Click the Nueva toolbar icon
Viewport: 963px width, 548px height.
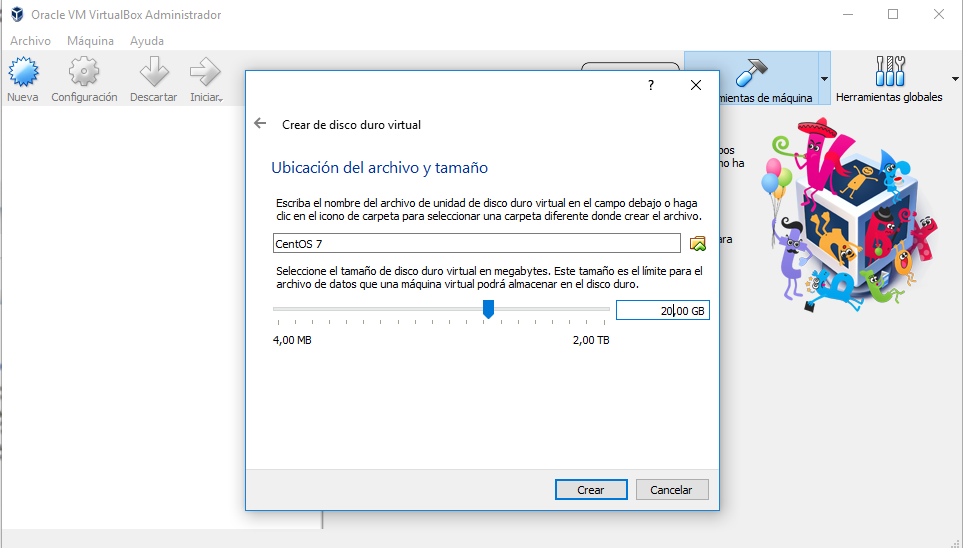click(23, 73)
